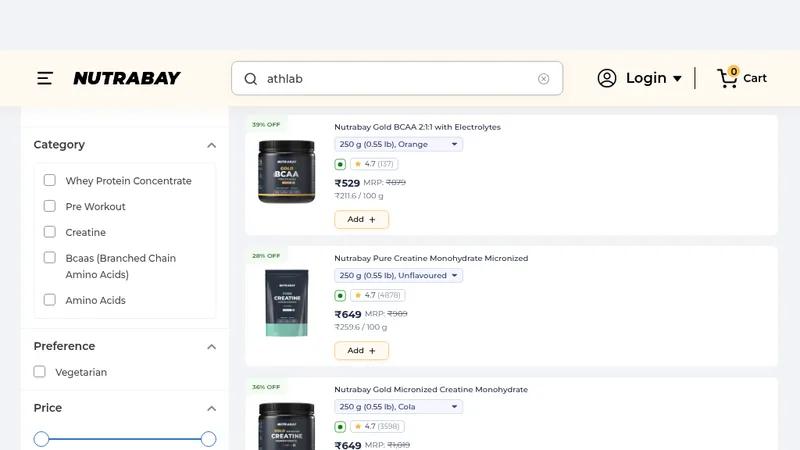Click the search field containing athlab
The width and height of the screenshot is (800, 450).
point(397,79)
